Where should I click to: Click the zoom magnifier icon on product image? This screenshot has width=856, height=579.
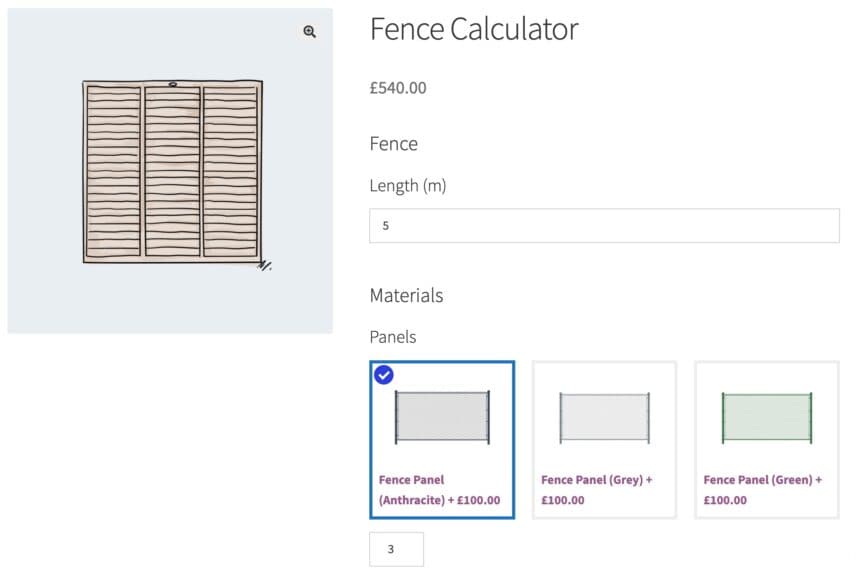[308, 31]
